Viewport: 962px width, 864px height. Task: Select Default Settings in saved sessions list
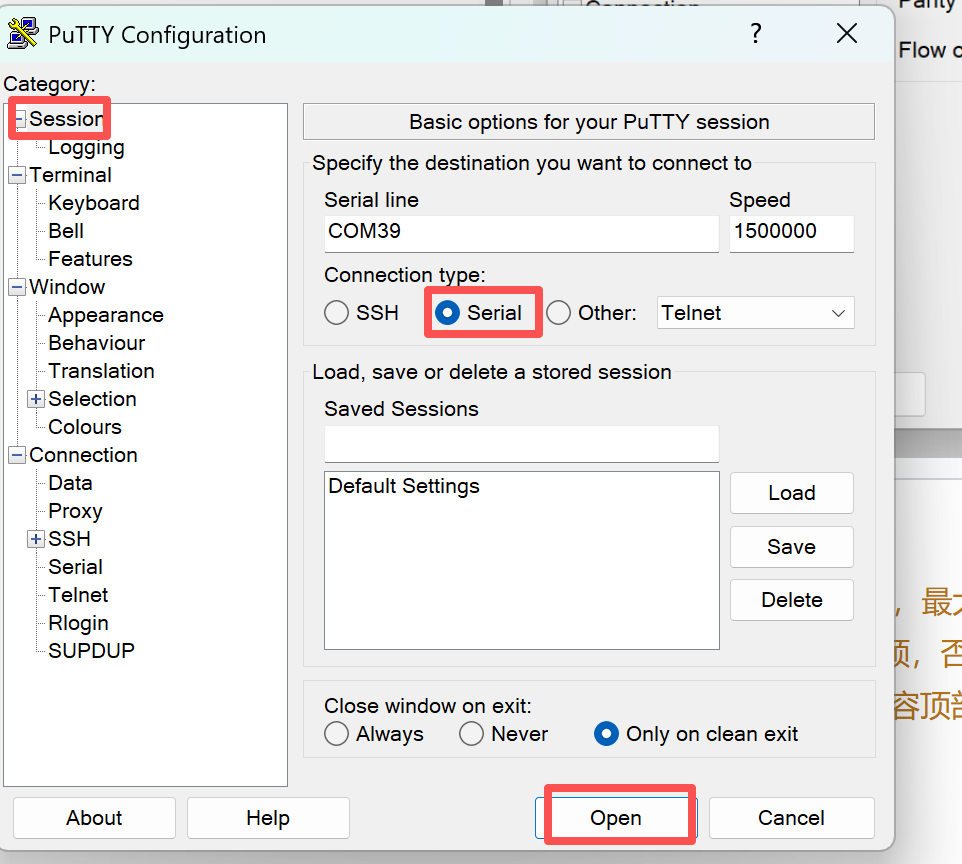tap(404, 487)
